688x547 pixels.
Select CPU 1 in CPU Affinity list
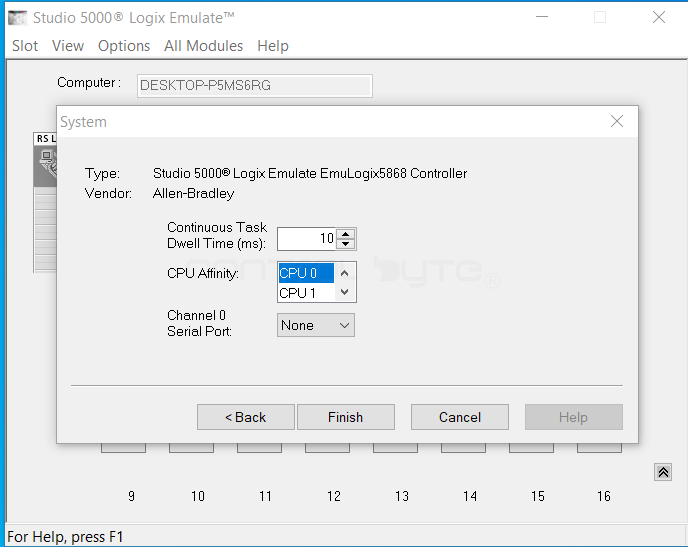pyautogui.click(x=306, y=293)
